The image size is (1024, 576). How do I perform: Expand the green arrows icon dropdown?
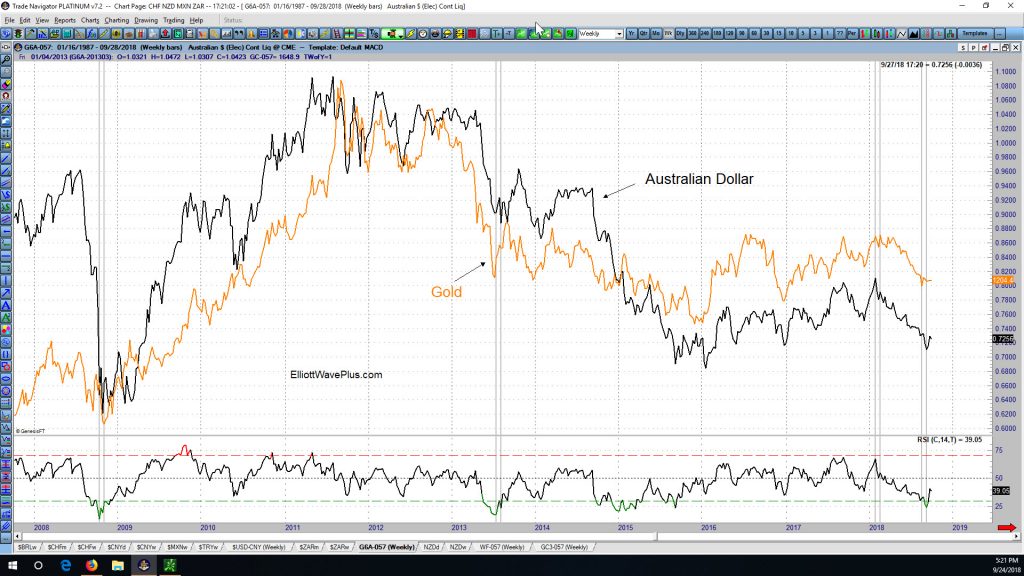tap(400, 35)
